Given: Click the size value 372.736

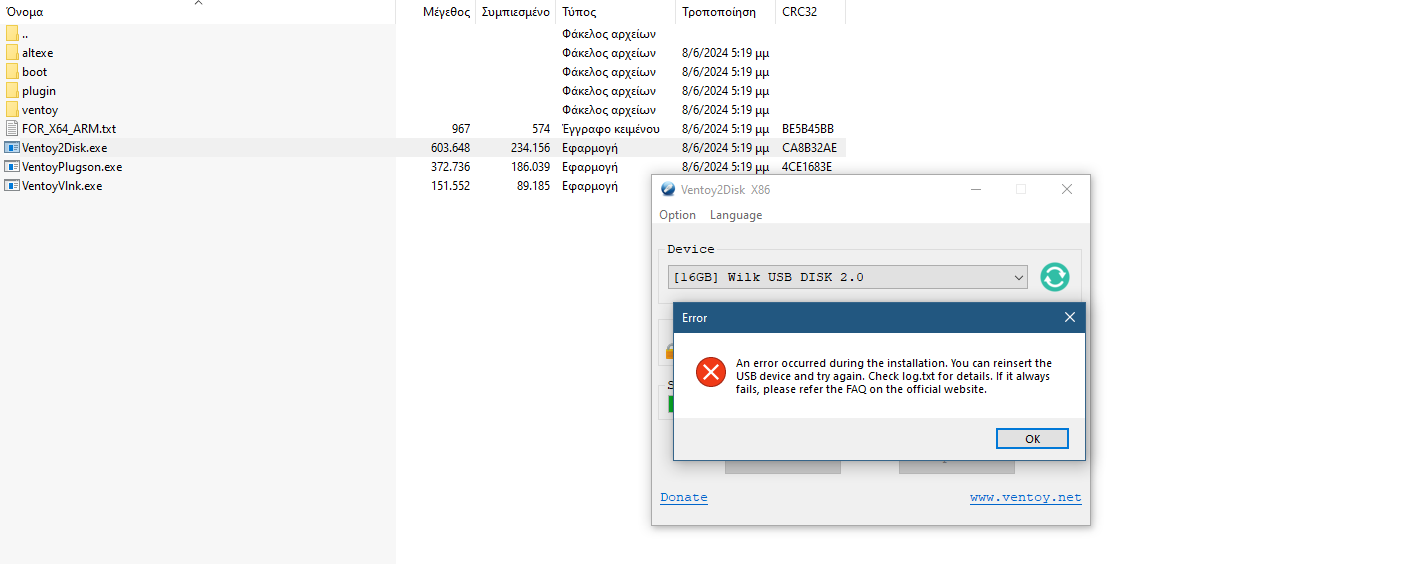Looking at the screenshot, I should [451, 167].
